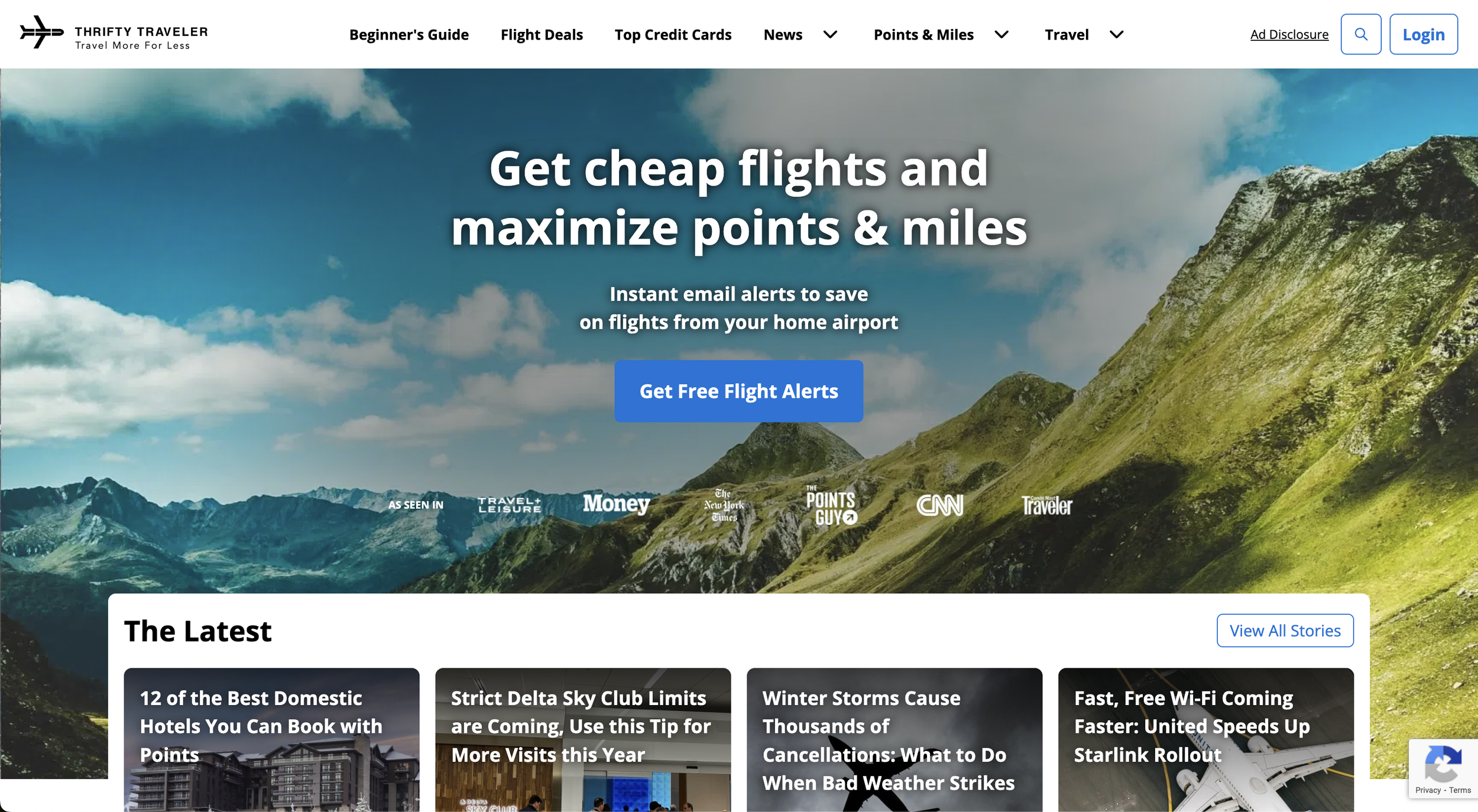Click the reCAPTCHA badge icon
1478x812 pixels.
(1443, 763)
